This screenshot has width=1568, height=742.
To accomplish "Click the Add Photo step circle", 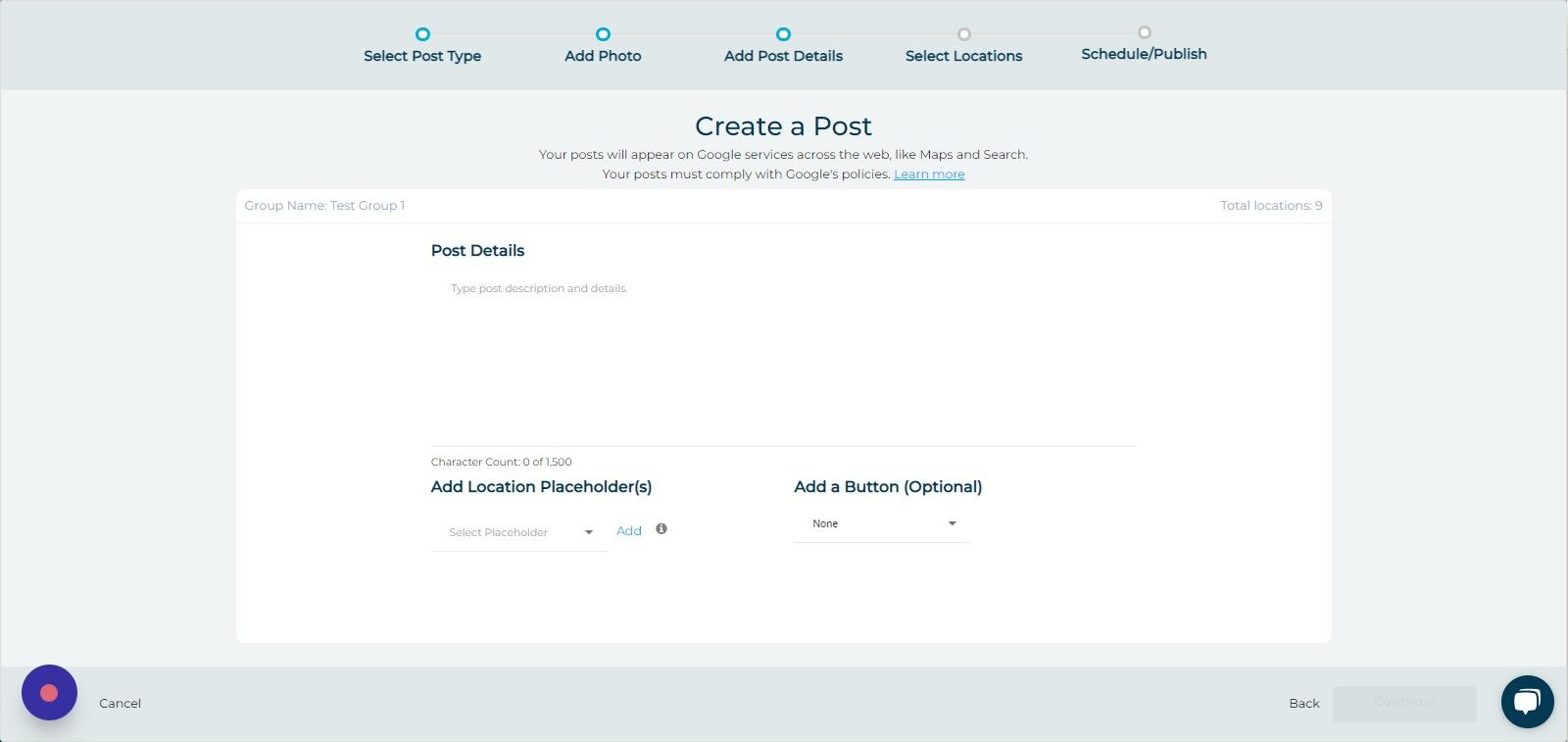I will 603,34.
